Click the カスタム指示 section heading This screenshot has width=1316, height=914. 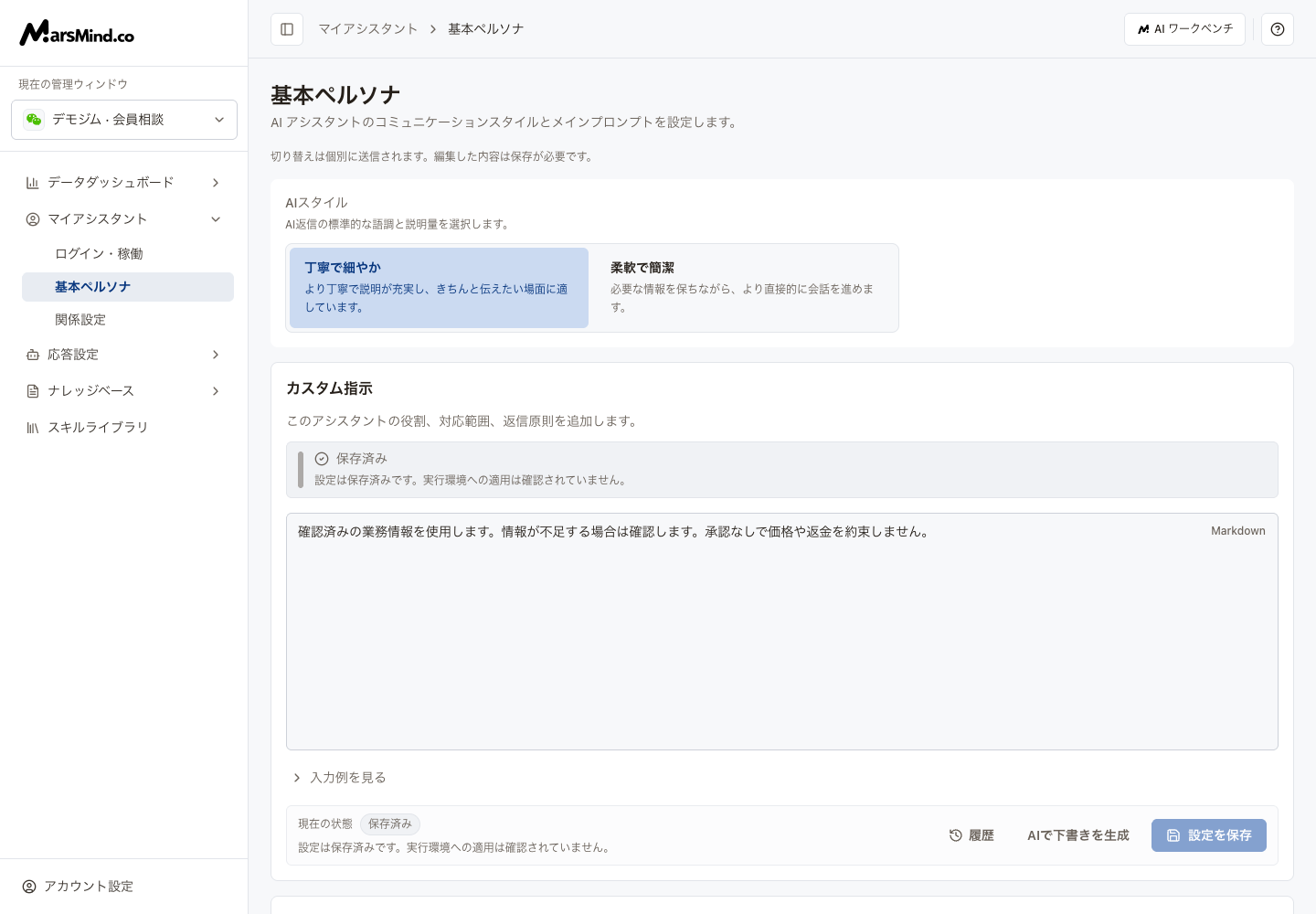coord(329,388)
